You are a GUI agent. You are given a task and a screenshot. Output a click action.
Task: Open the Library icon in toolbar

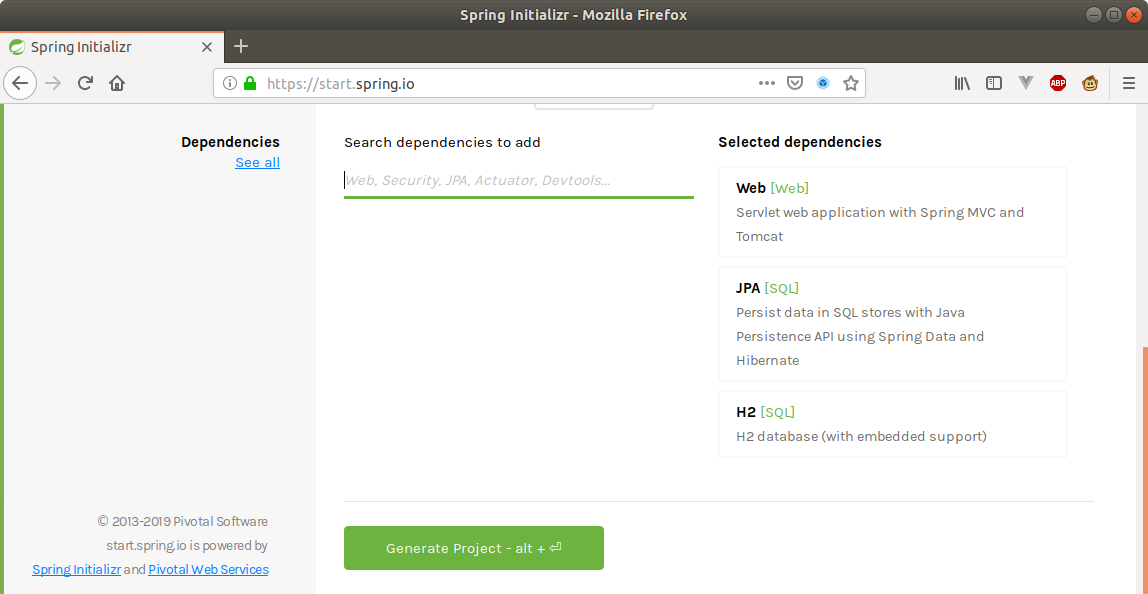click(x=962, y=83)
